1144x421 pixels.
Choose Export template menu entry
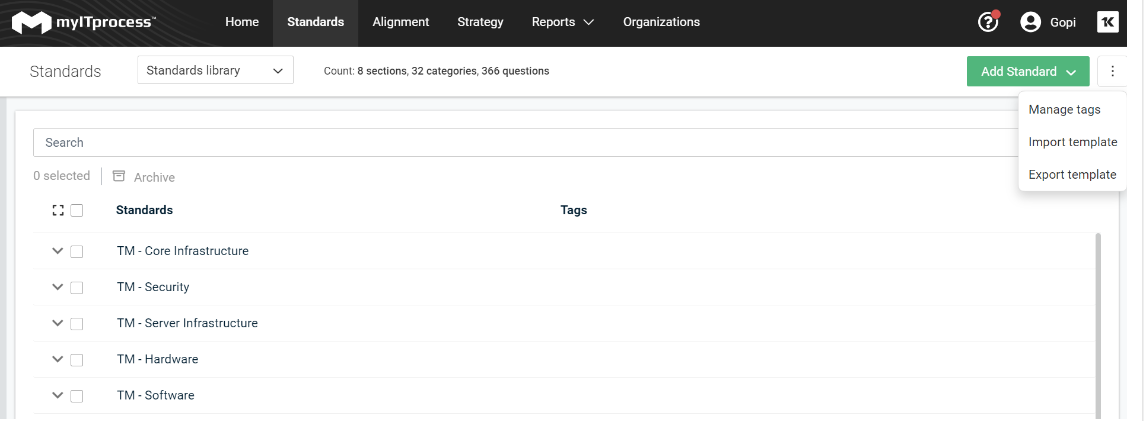1072,174
